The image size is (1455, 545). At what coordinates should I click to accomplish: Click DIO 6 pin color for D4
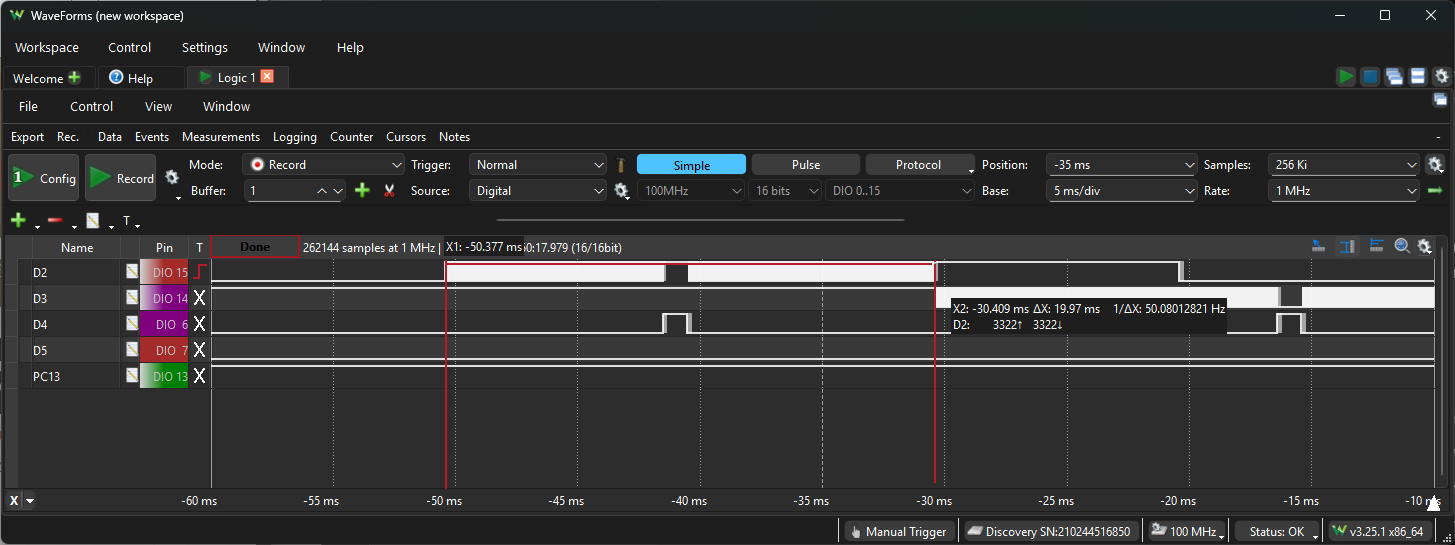pyautogui.click(x=164, y=324)
